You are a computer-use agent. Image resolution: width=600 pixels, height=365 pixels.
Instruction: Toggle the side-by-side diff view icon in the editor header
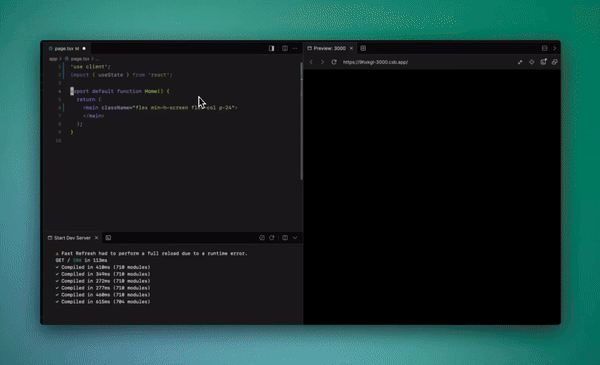point(271,48)
